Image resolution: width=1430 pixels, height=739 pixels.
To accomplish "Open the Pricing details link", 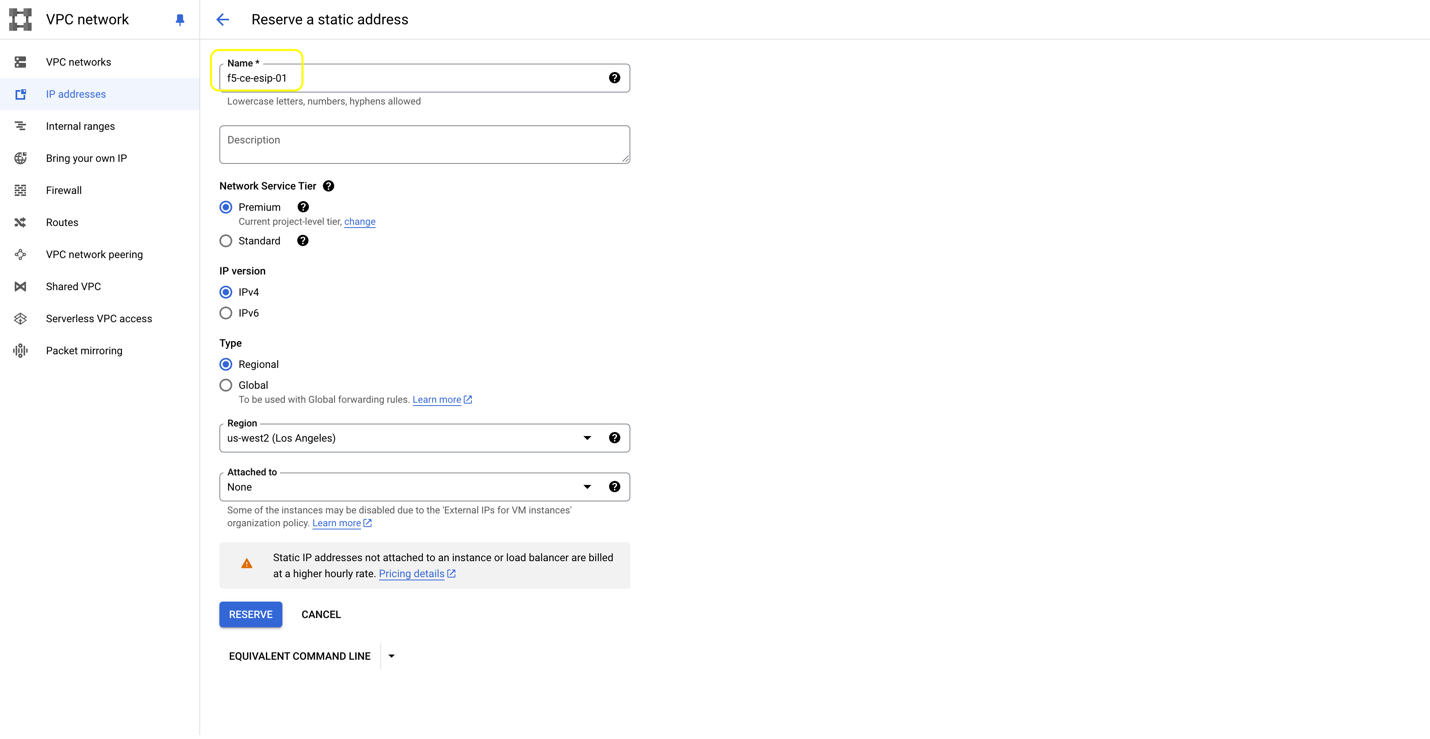I will coord(412,573).
